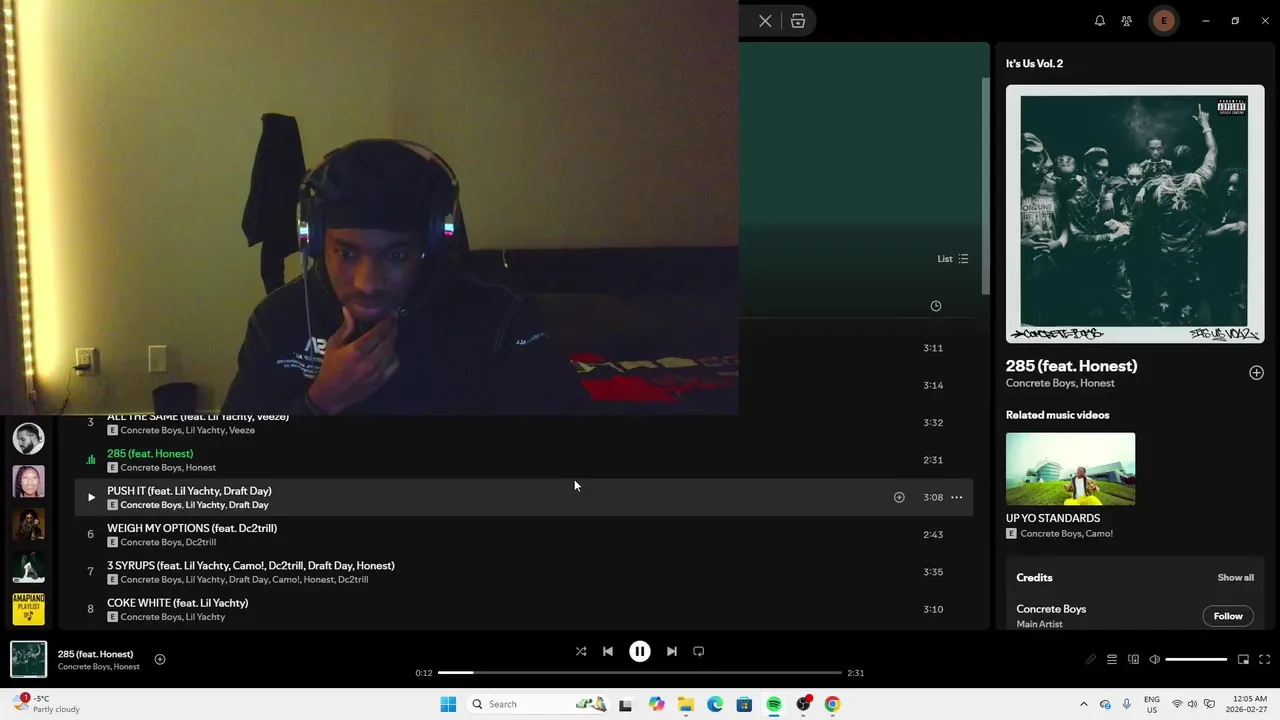The width and height of the screenshot is (1280, 720).
Task: Mute audio with the speaker icon
Action: tap(1155, 659)
